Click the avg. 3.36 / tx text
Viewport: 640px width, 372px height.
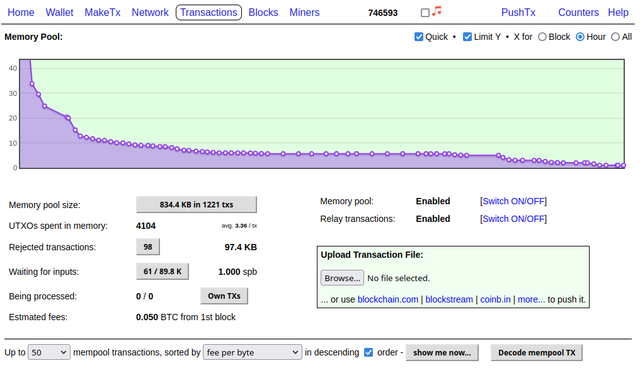[x=239, y=226]
